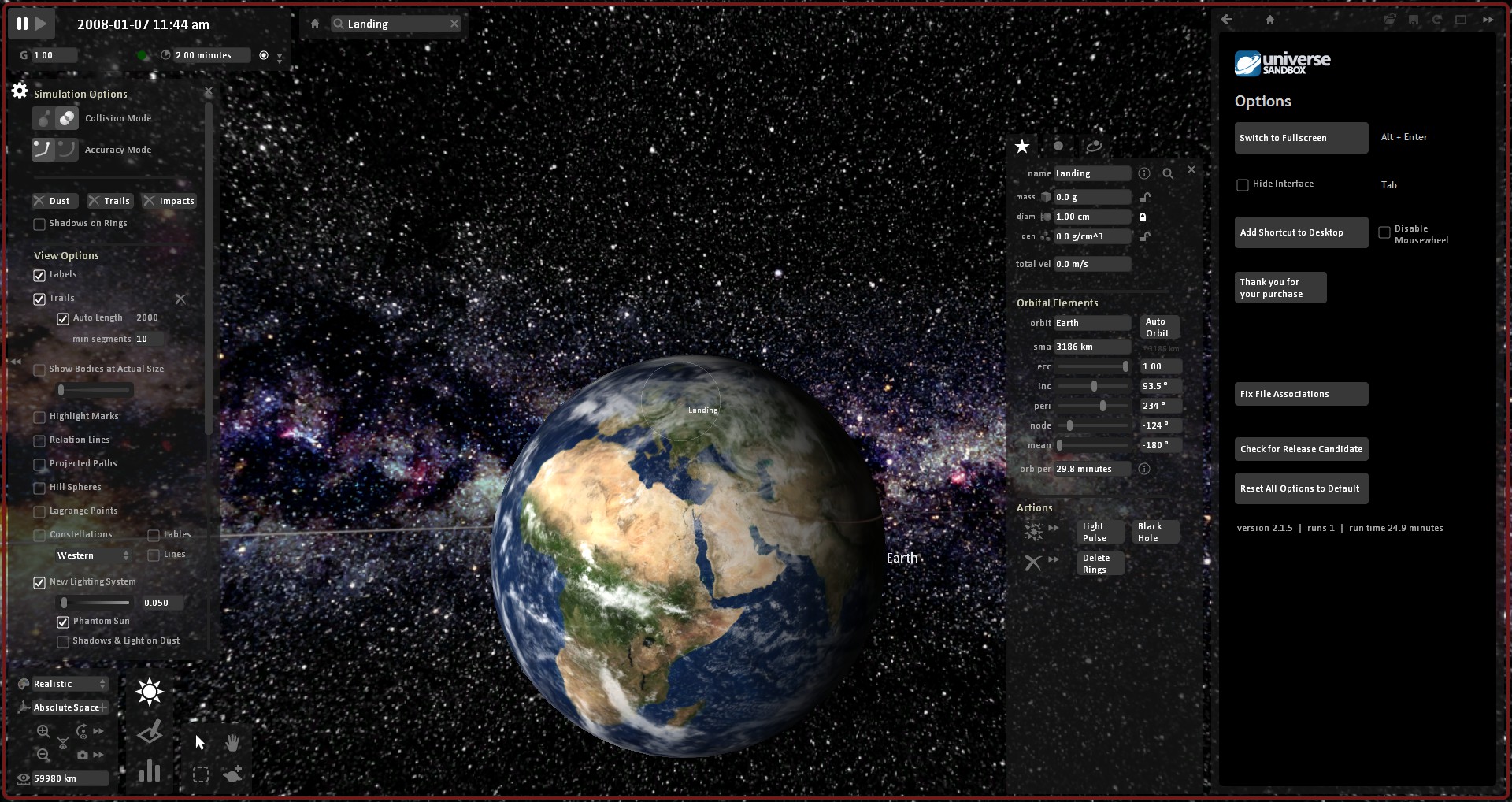Select the first Accuracy Mode icon
The height and width of the screenshot is (802, 1512).
(x=43, y=149)
